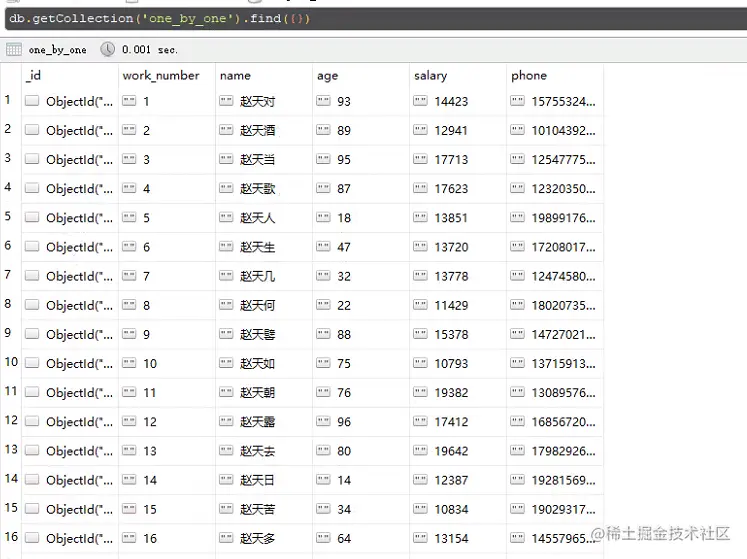Click string type icon beside name 赵天对
This screenshot has height=559, width=747.
point(226,101)
